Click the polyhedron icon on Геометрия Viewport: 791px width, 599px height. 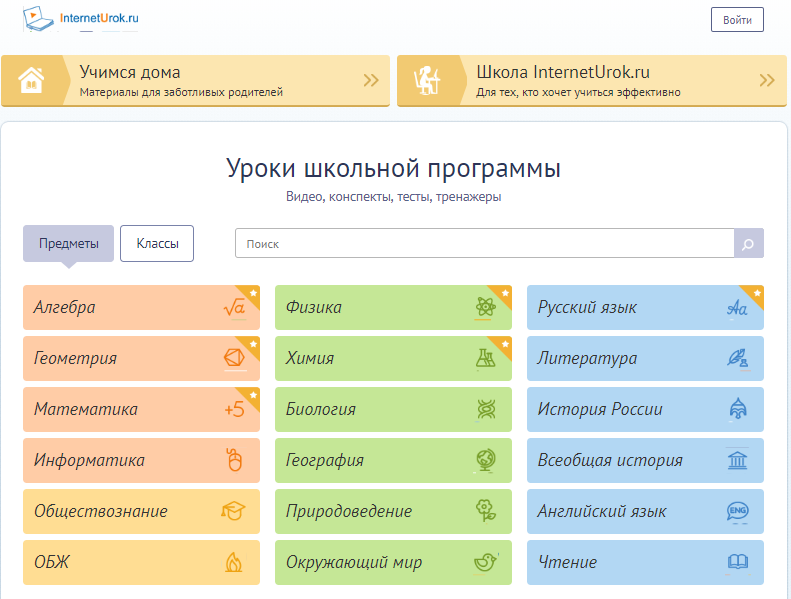235,358
